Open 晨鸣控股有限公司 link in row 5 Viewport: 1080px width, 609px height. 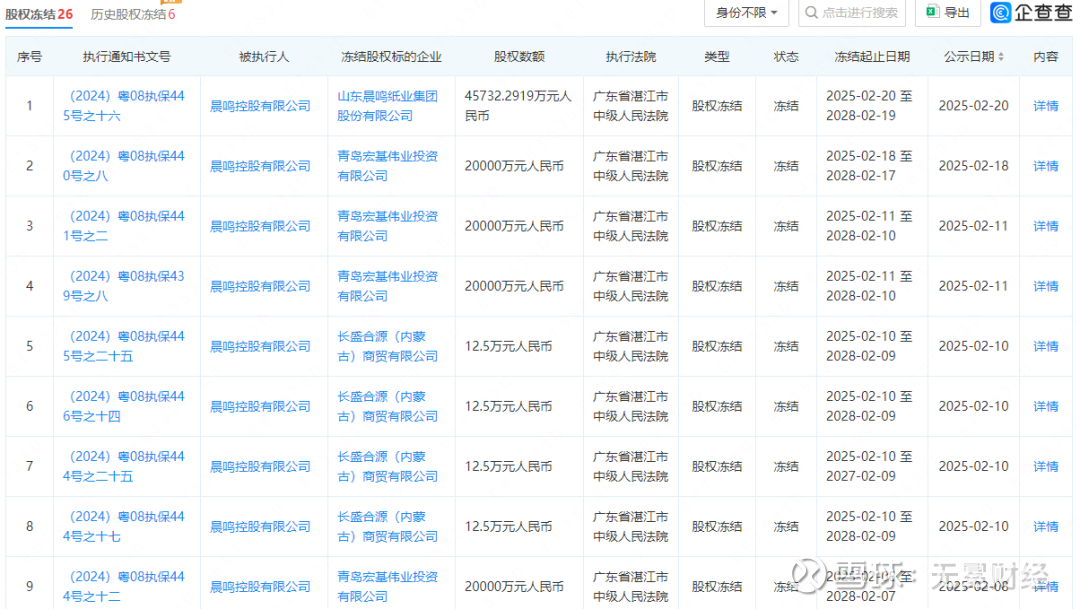(260, 346)
